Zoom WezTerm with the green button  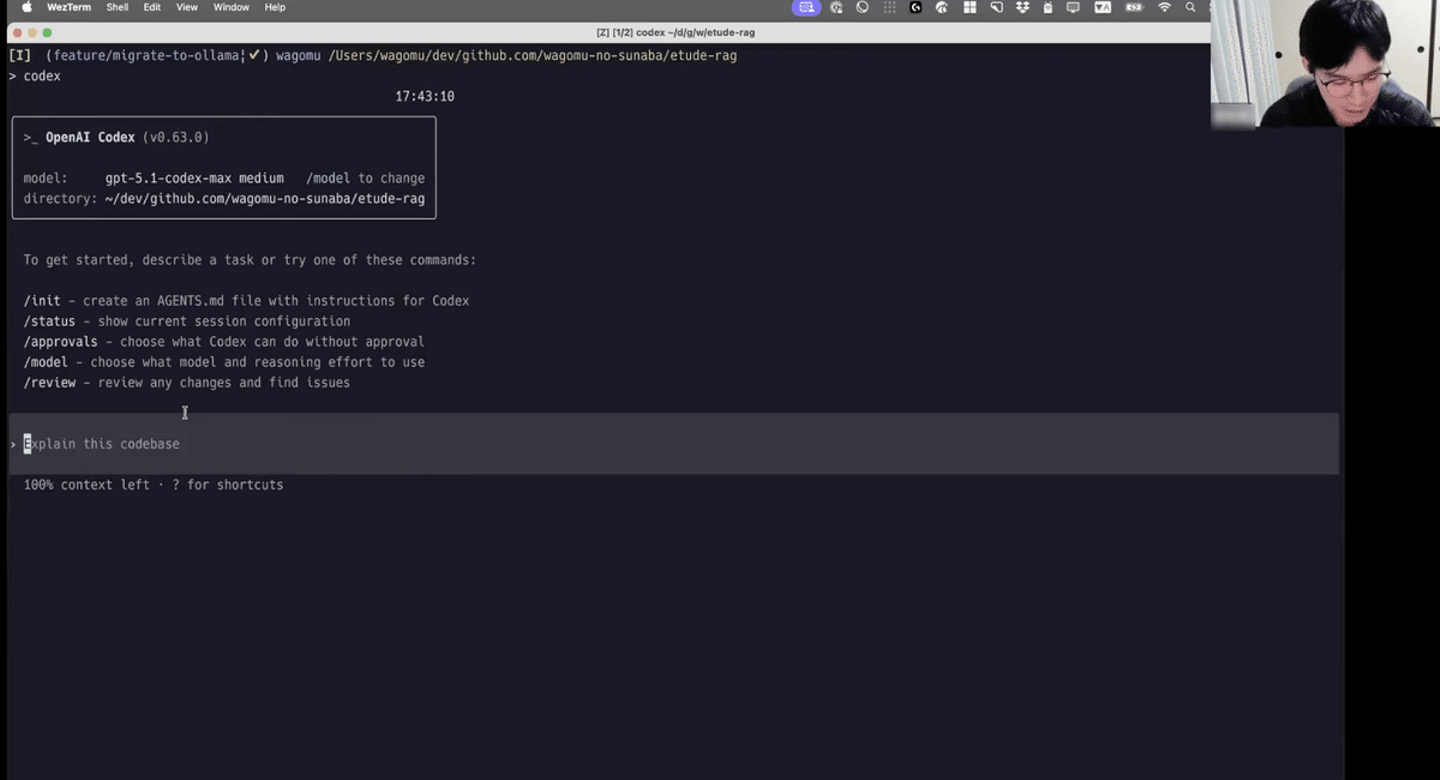click(x=47, y=32)
